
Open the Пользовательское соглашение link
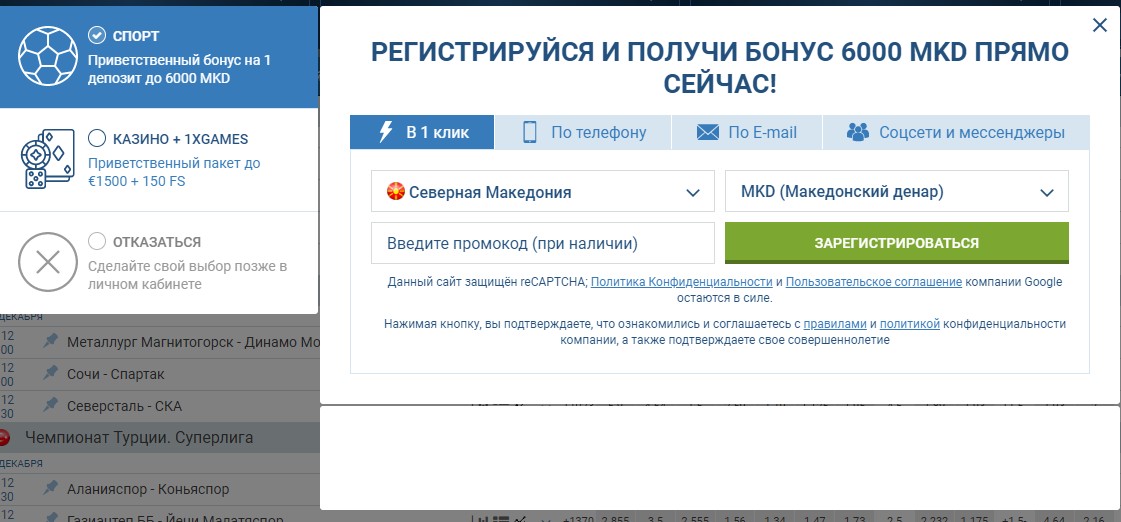[874, 282]
